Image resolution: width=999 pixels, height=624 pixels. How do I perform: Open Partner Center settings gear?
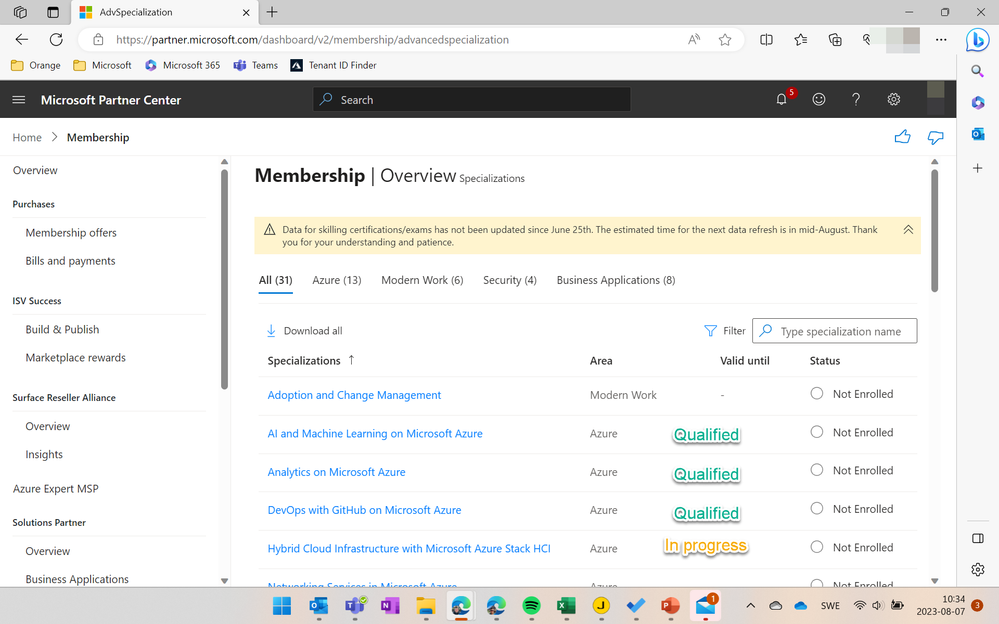[x=894, y=99]
